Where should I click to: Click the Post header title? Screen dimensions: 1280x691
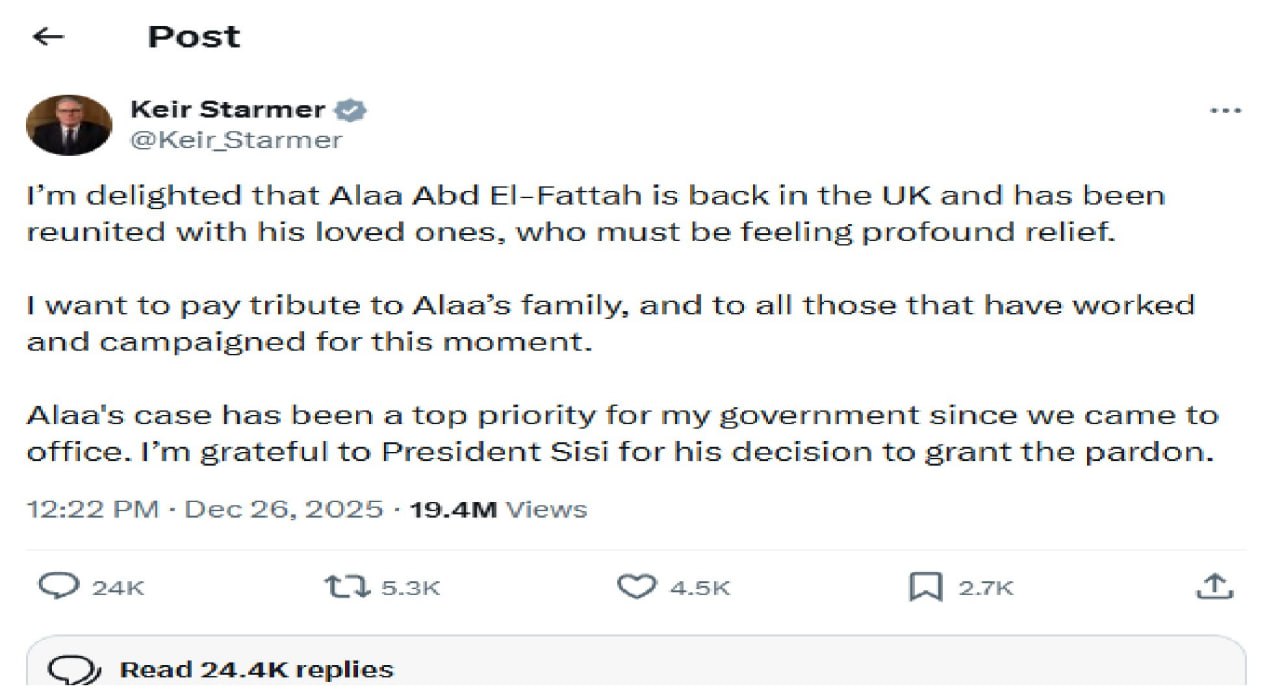coord(194,37)
